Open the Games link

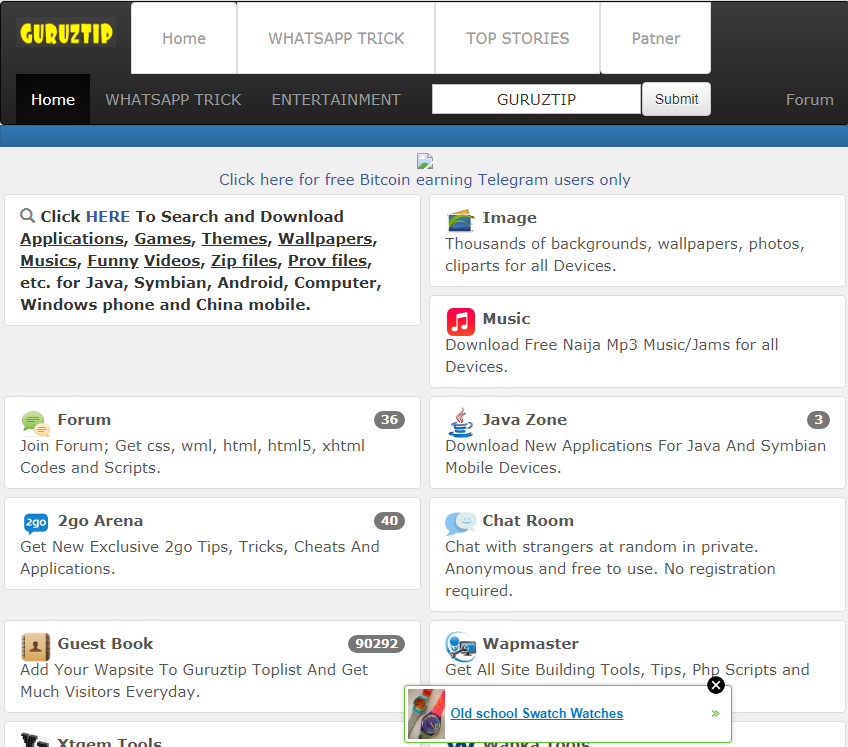tap(163, 239)
